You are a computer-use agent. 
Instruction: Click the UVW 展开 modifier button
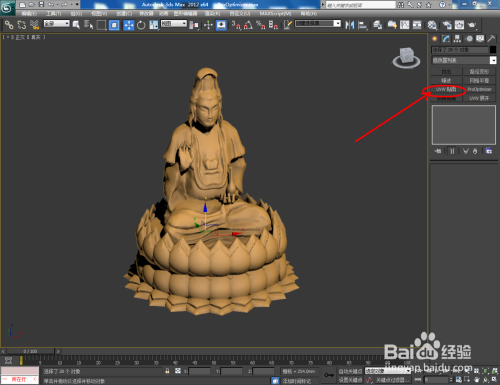pos(479,98)
